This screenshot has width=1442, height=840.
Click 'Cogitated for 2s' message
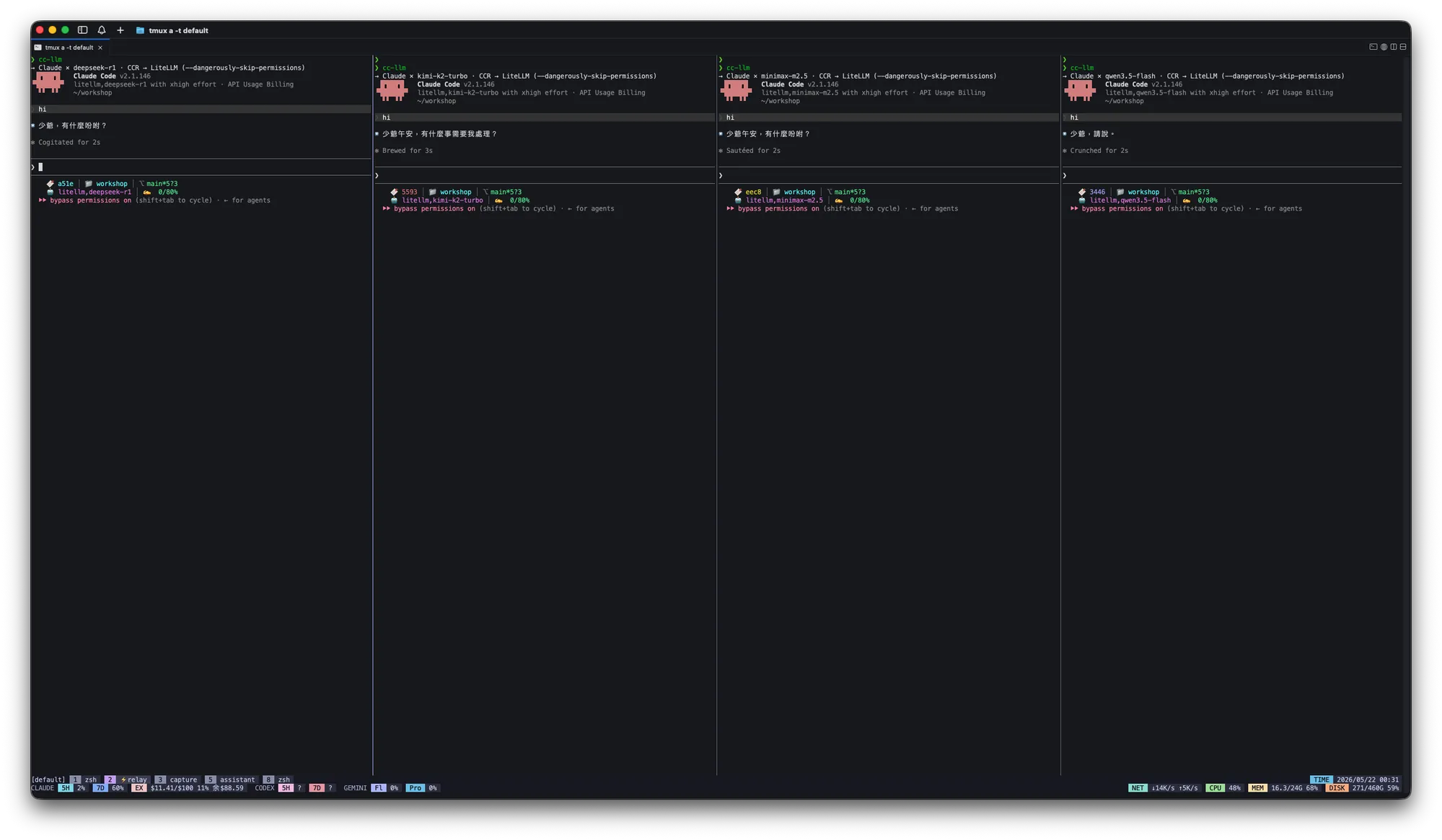(x=69, y=143)
